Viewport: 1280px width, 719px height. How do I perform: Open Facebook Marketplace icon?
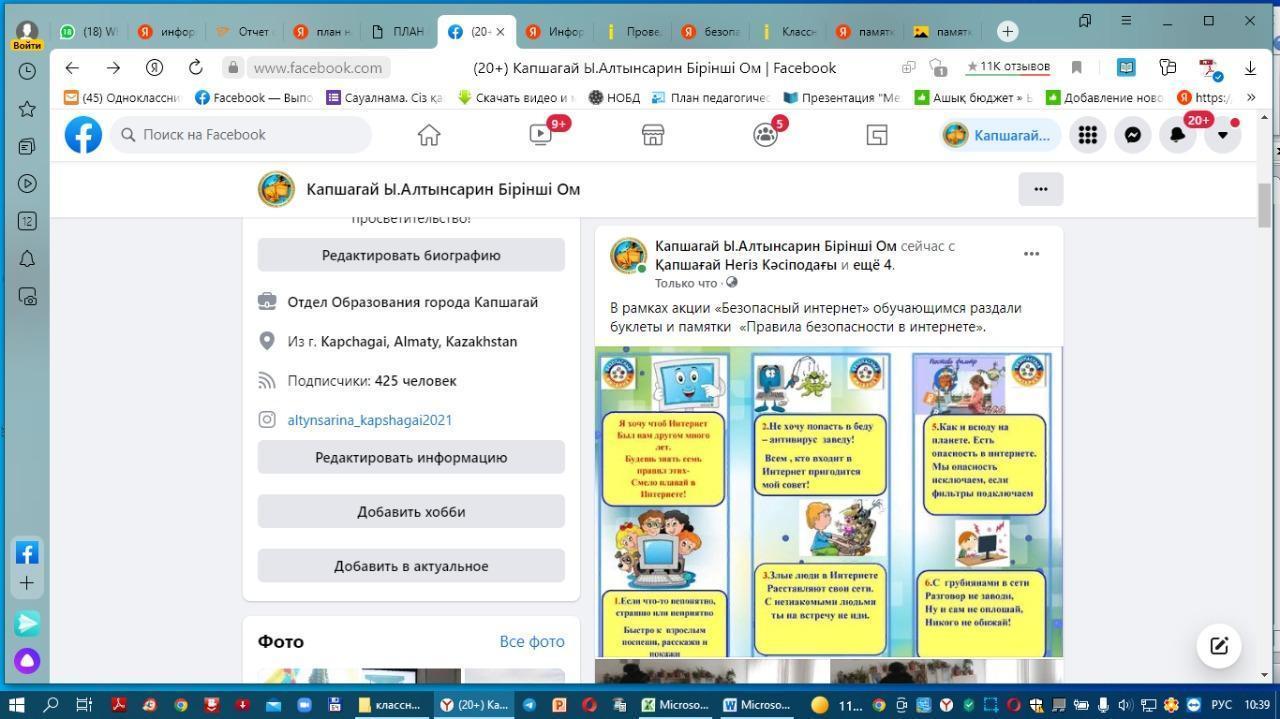coord(653,135)
